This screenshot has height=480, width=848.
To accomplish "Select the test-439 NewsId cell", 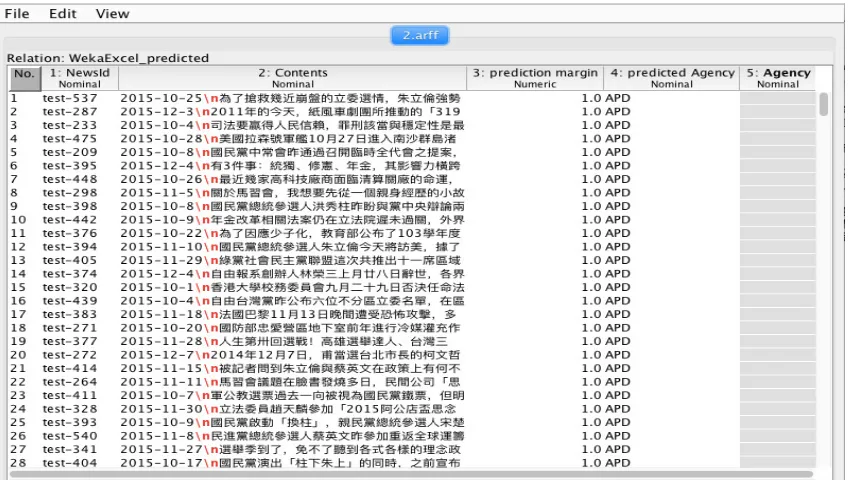I will click(80, 301).
